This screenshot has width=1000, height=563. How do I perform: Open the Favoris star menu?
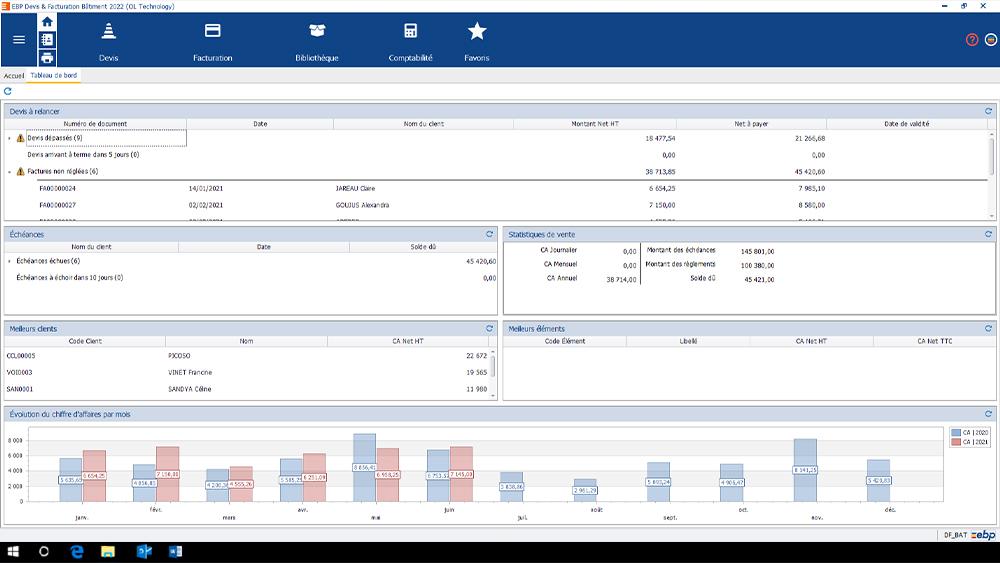point(477,41)
